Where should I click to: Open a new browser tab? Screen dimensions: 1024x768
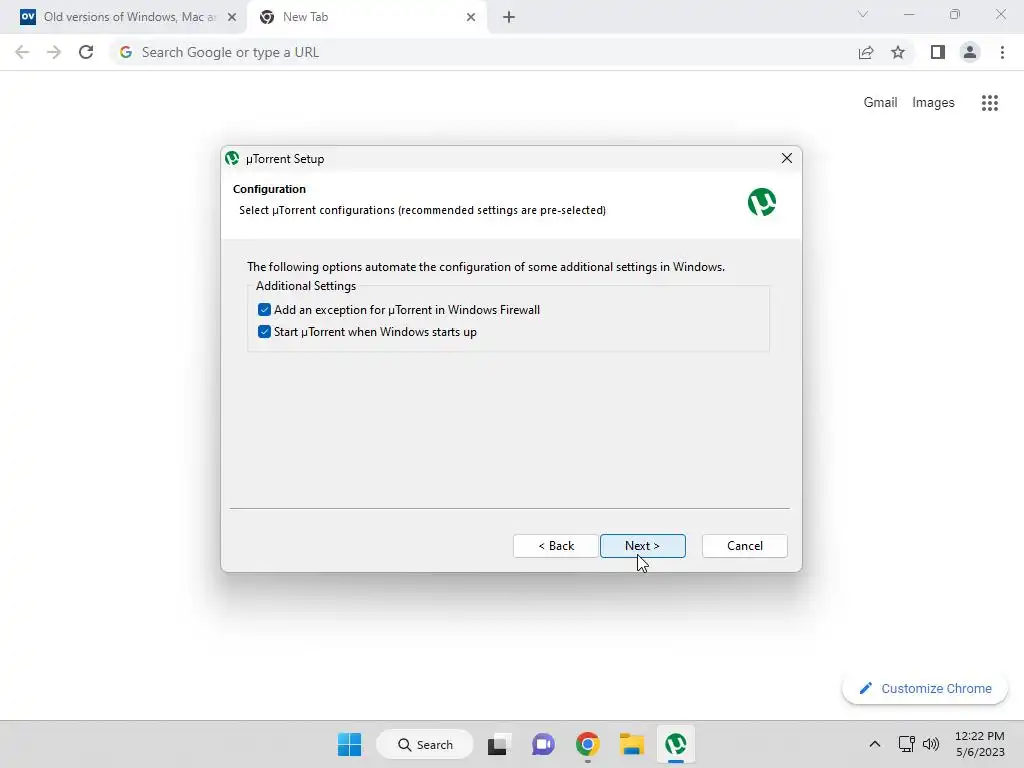(509, 17)
